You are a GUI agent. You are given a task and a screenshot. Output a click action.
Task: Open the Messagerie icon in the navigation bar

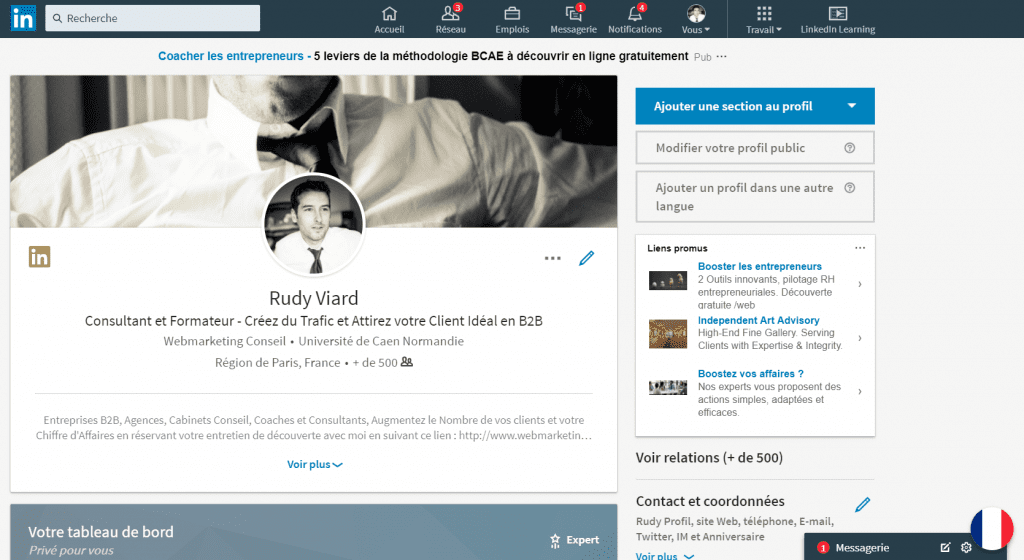click(573, 20)
